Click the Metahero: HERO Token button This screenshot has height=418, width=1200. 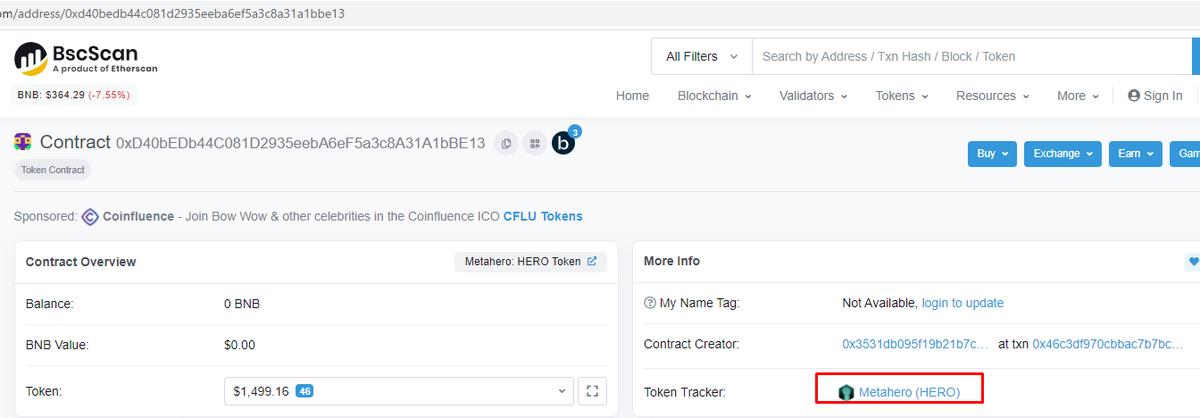530,262
